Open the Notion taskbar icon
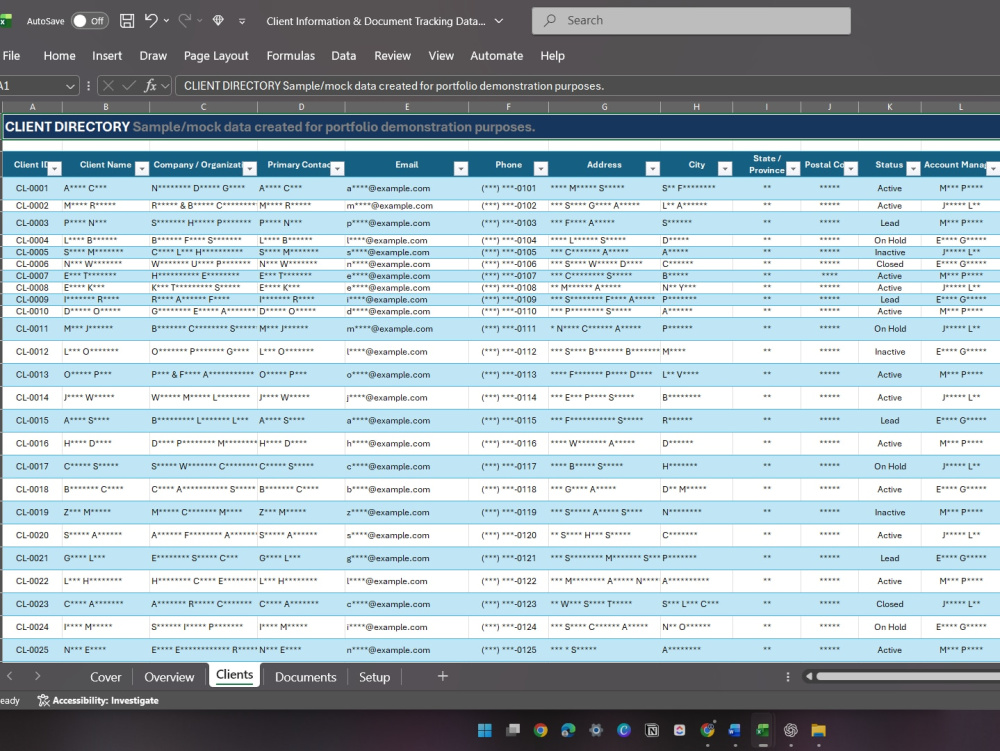 pos(652,731)
